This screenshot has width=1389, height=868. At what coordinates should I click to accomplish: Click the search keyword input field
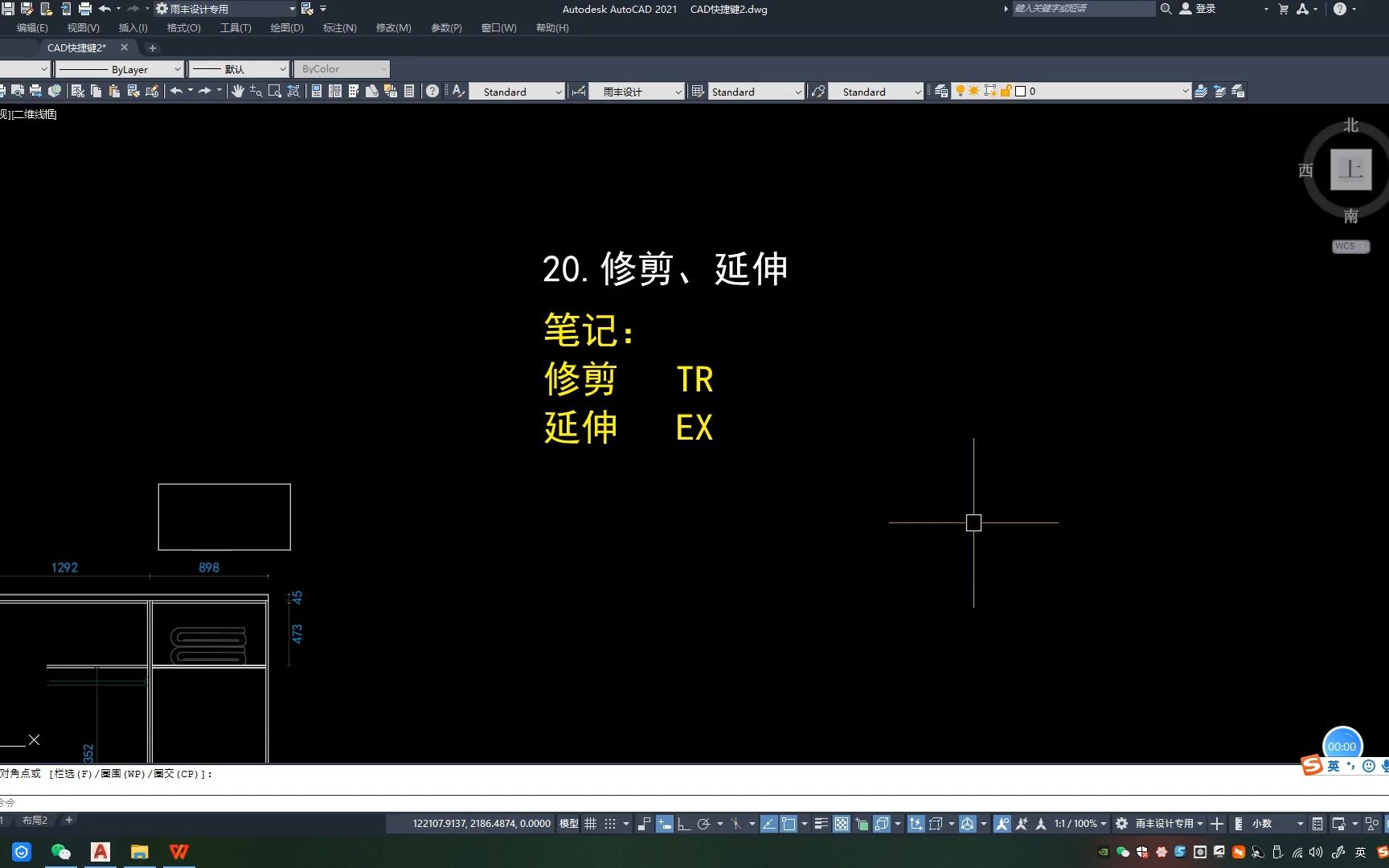click(x=1081, y=9)
